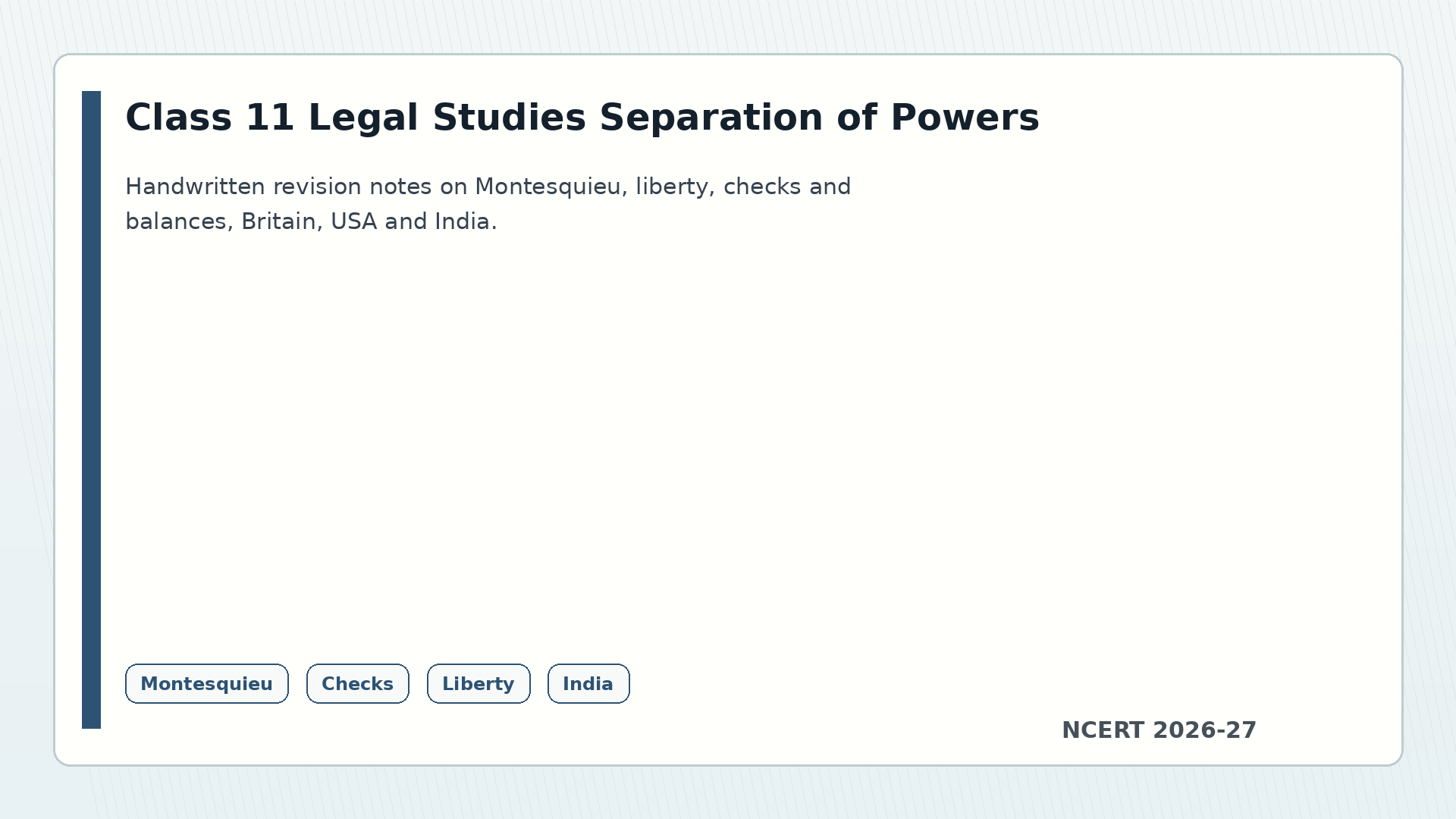Select the Checks tag
The height and width of the screenshot is (819, 1456).
click(357, 684)
